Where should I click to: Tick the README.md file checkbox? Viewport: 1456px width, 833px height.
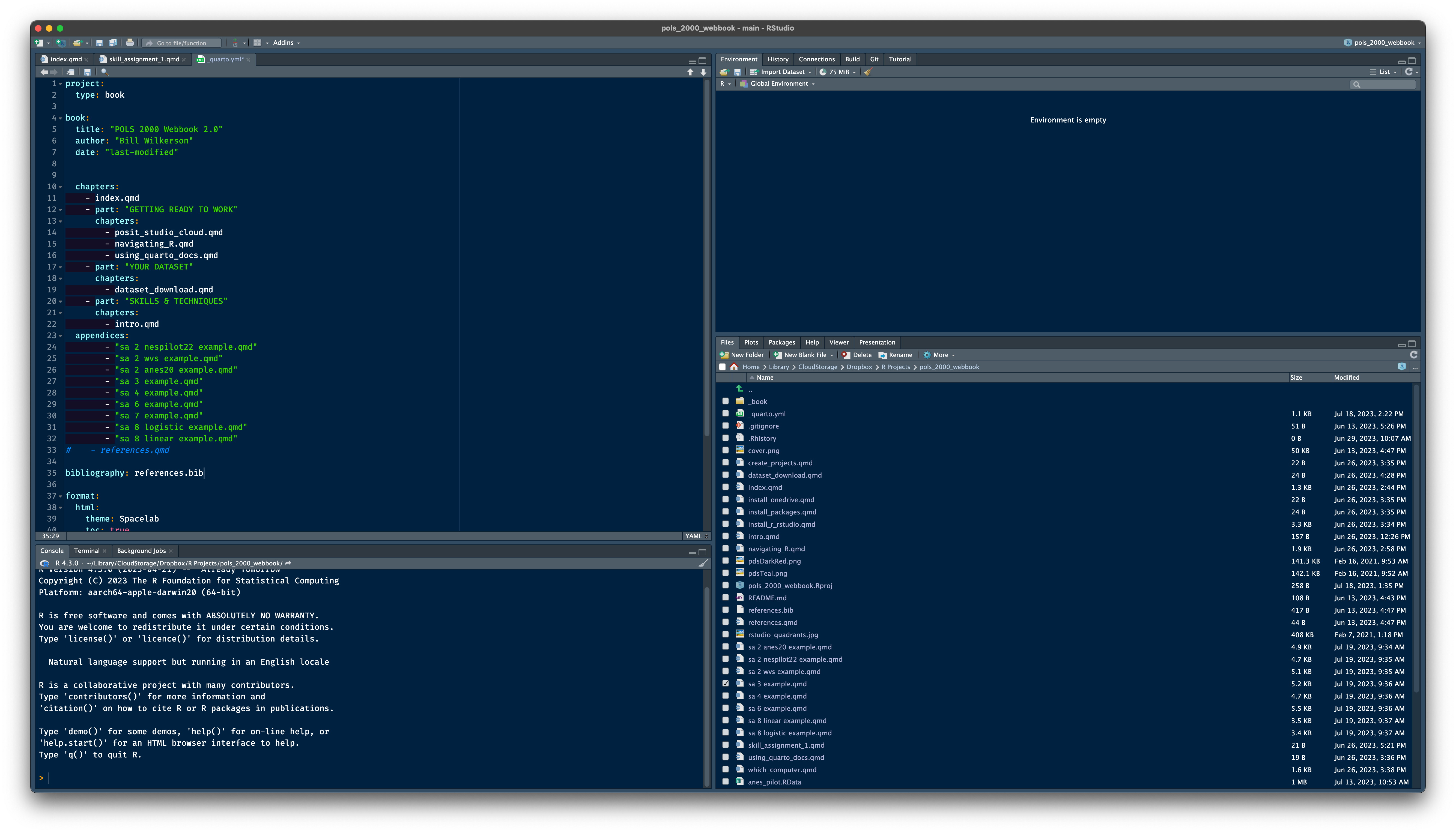(x=725, y=598)
